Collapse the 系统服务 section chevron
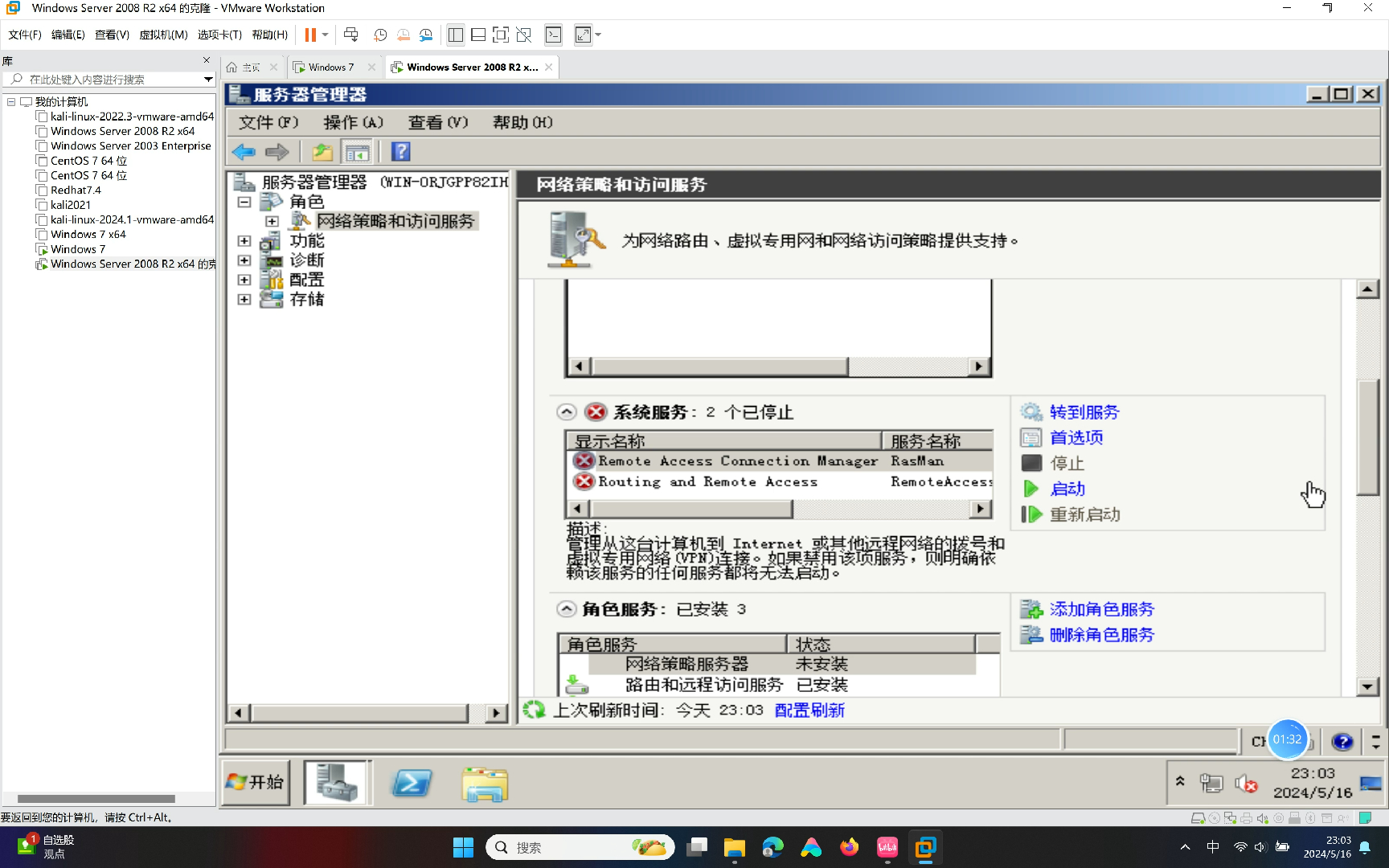The image size is (1389, 868). tap(566, 411)
